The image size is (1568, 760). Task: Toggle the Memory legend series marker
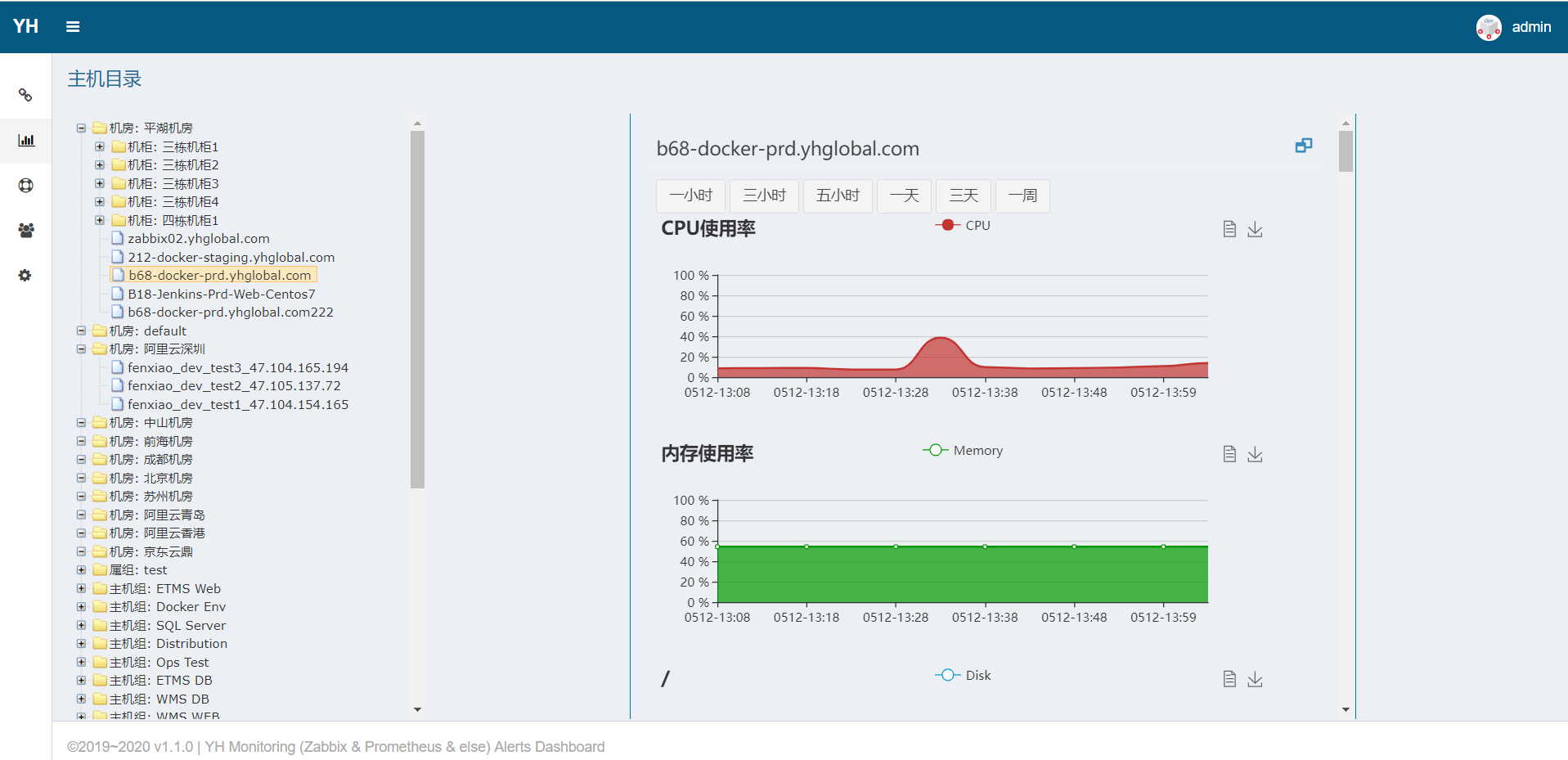(x=935, y=450)
